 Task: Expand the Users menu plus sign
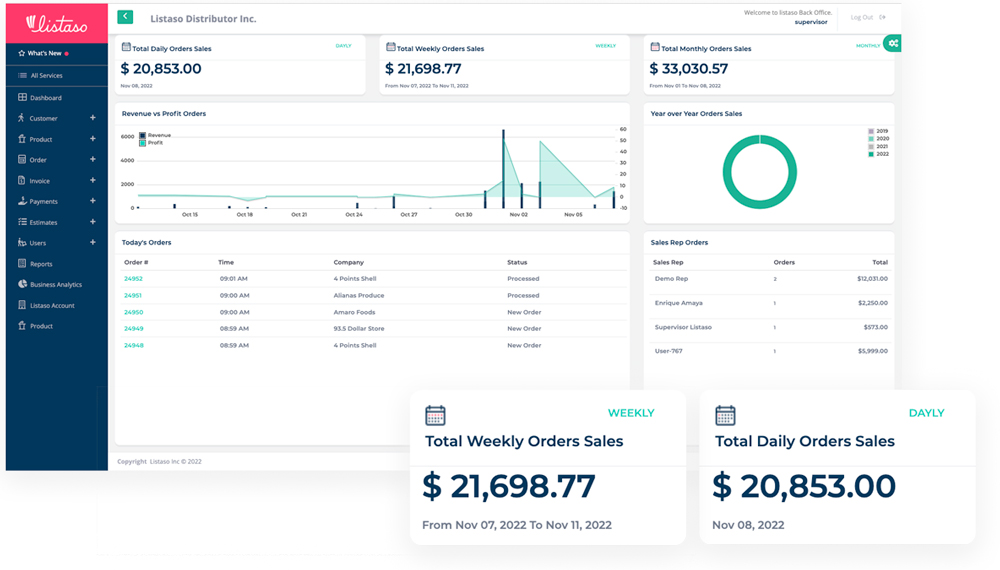point(92,242)
